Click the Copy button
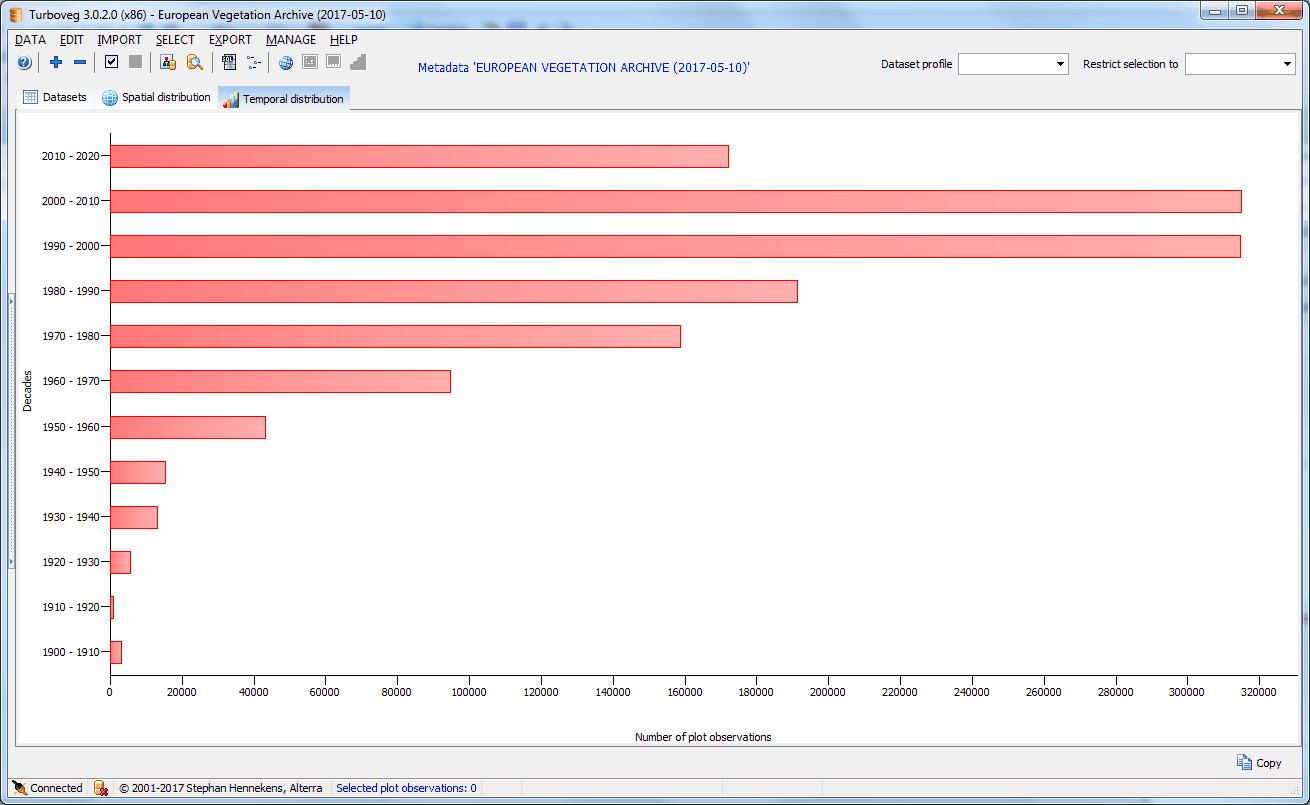The height and width of the screenshot is (805, 1310). pyautogui.click(x=1259, y=763)
